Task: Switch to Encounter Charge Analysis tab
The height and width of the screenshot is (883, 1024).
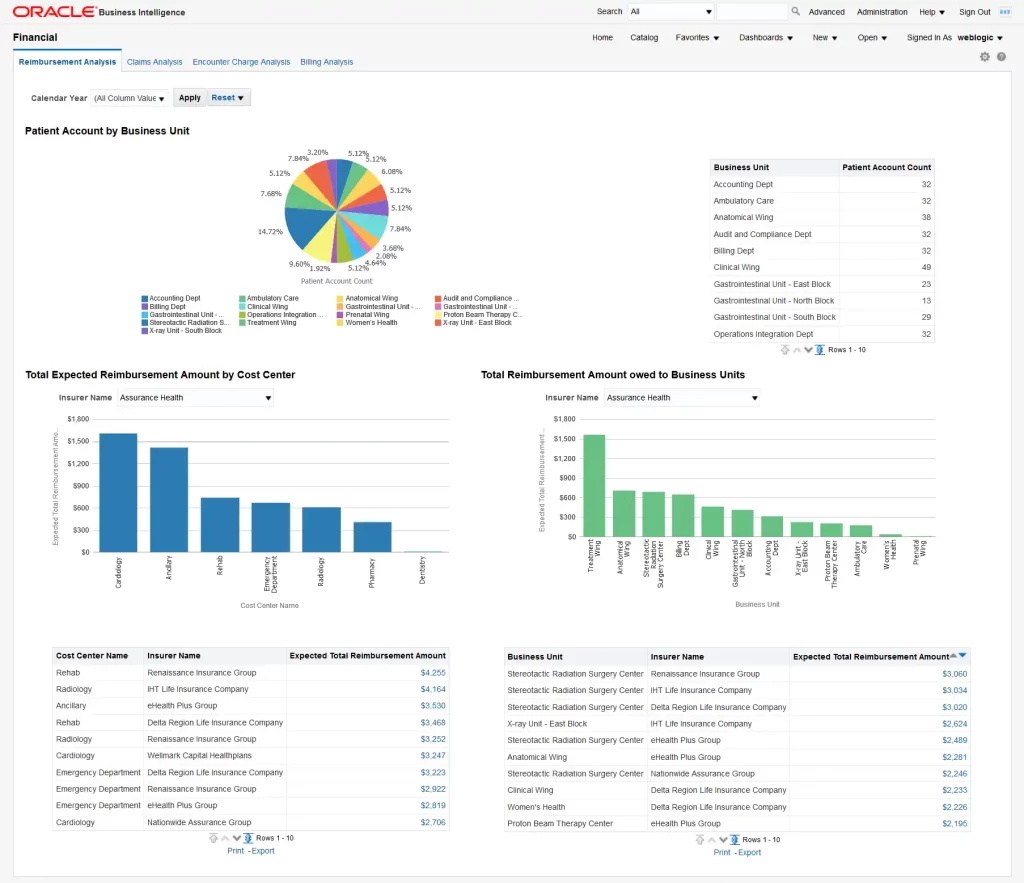Action: [x=241, y=62]
